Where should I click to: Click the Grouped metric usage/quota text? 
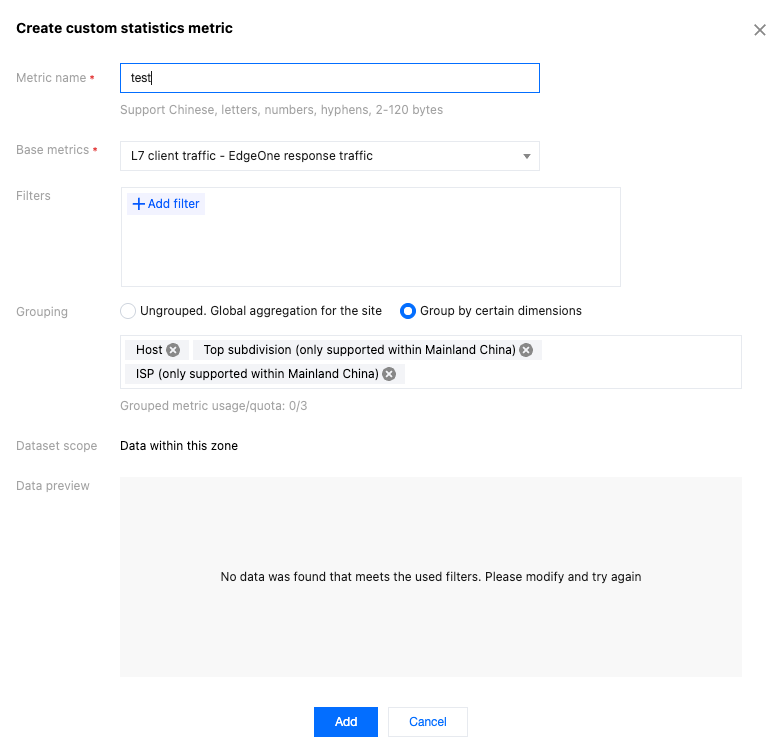(x=214, y=406)
